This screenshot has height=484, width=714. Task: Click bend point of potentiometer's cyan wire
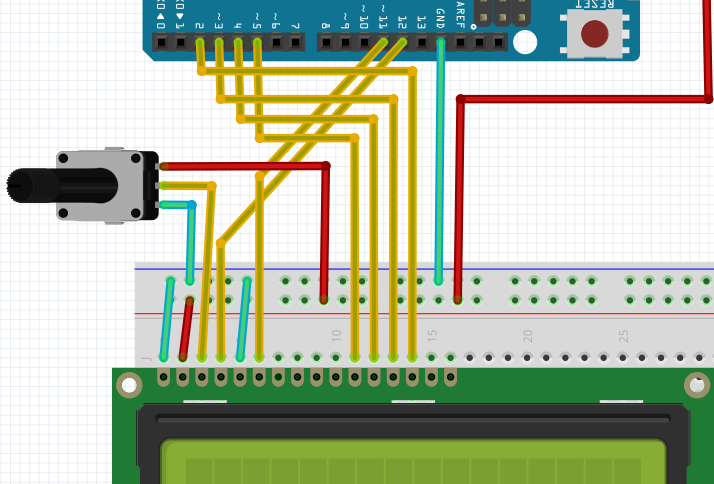[191, 205]
